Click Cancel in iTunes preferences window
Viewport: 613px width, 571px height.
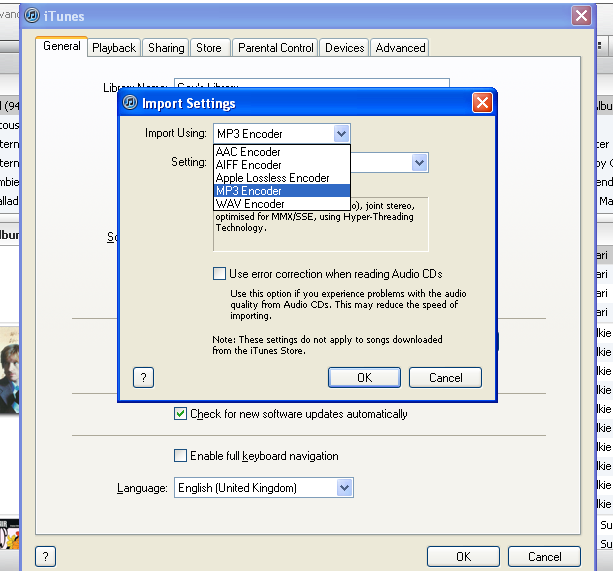pos(544,556)
